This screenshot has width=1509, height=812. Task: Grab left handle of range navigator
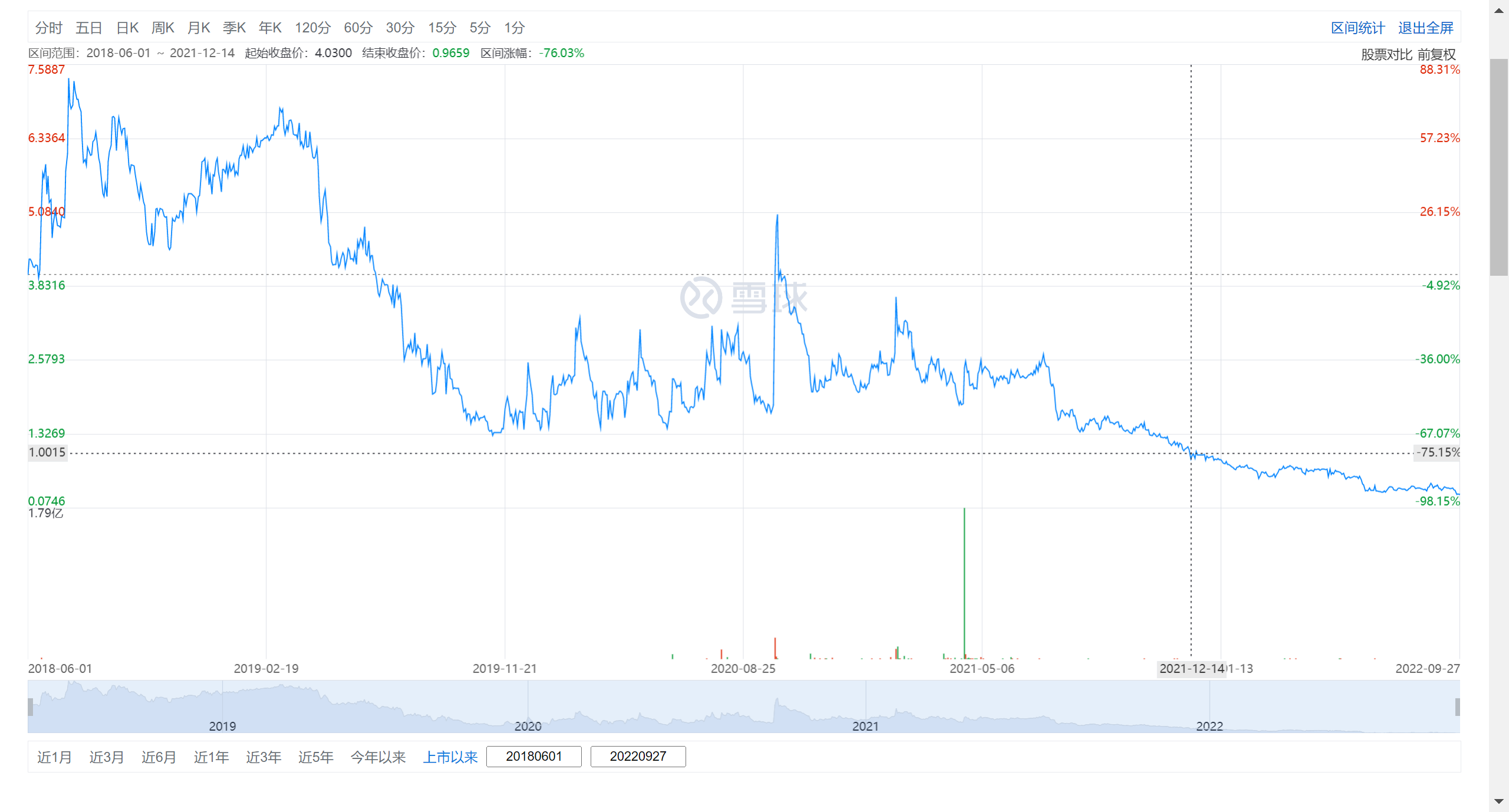31,707
